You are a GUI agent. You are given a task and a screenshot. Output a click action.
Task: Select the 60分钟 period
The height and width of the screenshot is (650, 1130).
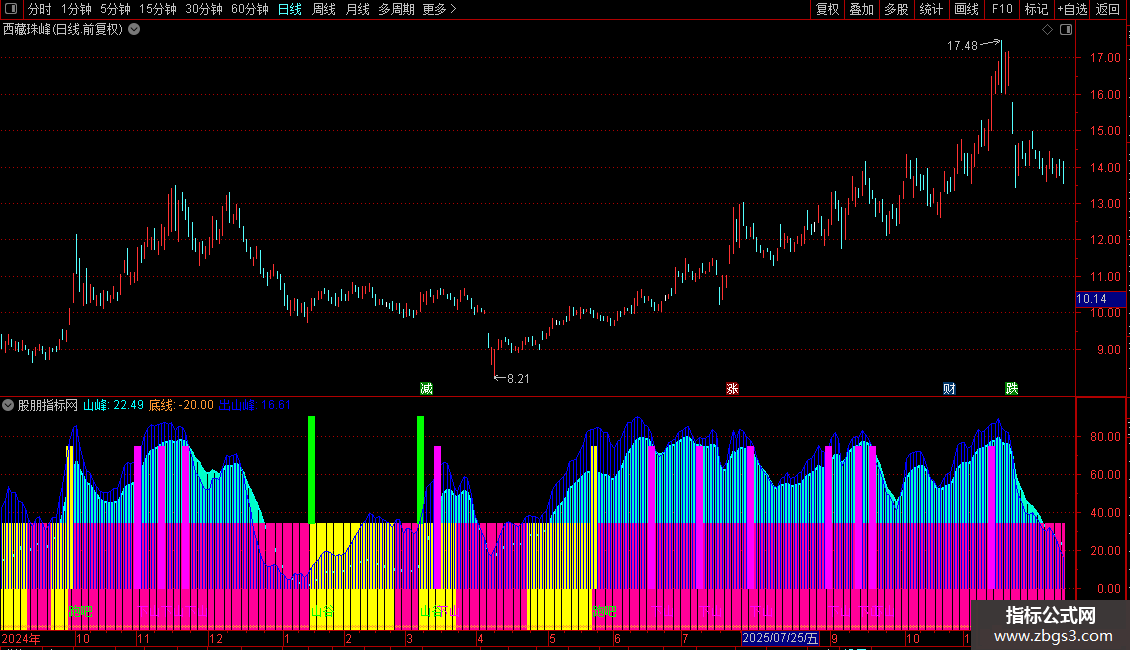tap(249, 9)
